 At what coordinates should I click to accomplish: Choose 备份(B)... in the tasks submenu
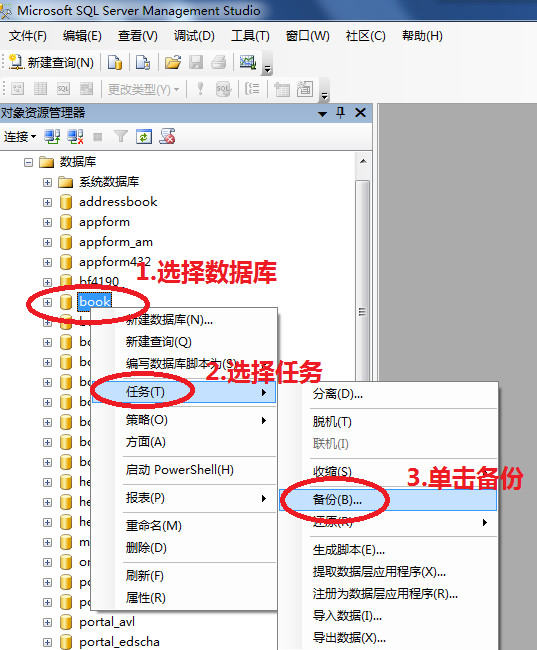(388, 500)
